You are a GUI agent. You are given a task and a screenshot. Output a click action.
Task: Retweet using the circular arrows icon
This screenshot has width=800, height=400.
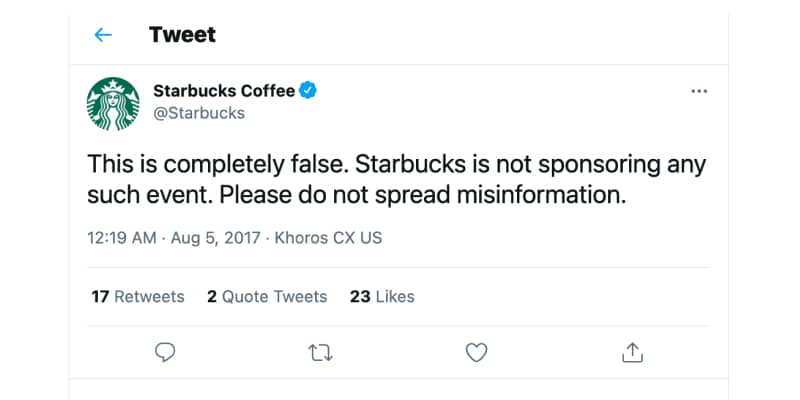point(321,353)
